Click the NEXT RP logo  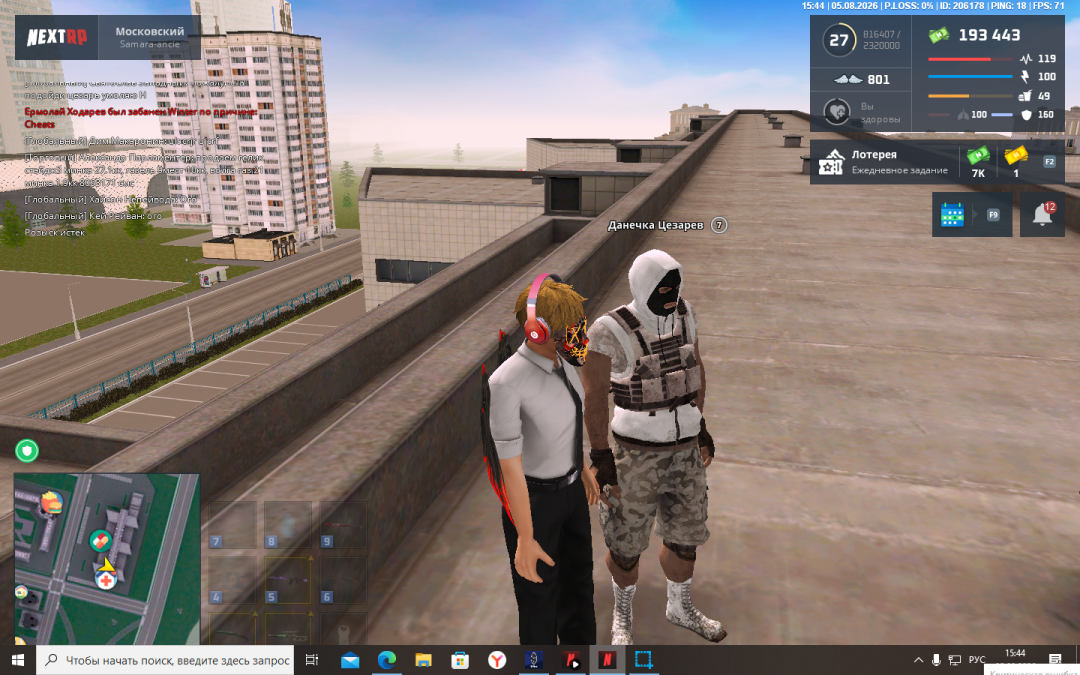(56, 37)
